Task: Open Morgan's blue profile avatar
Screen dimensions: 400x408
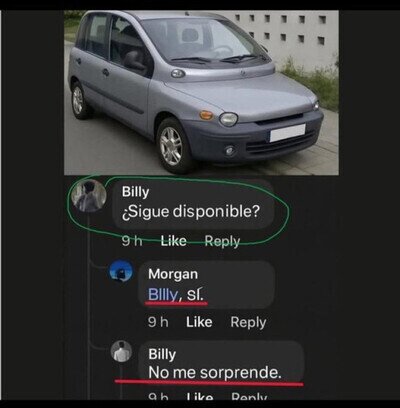Action: click(121, 272)
